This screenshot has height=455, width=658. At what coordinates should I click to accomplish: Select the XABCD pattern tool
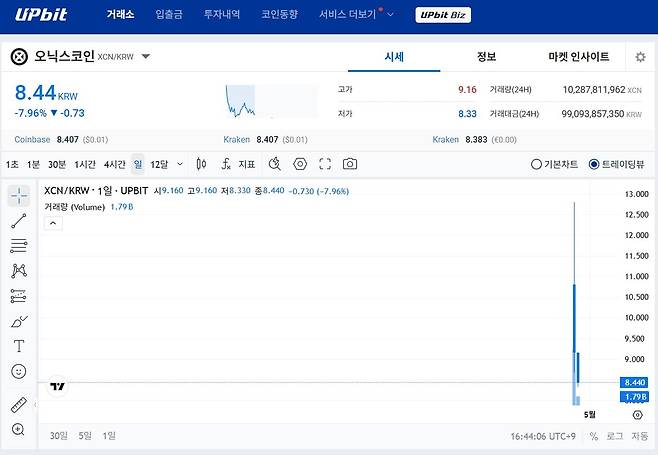19,271
